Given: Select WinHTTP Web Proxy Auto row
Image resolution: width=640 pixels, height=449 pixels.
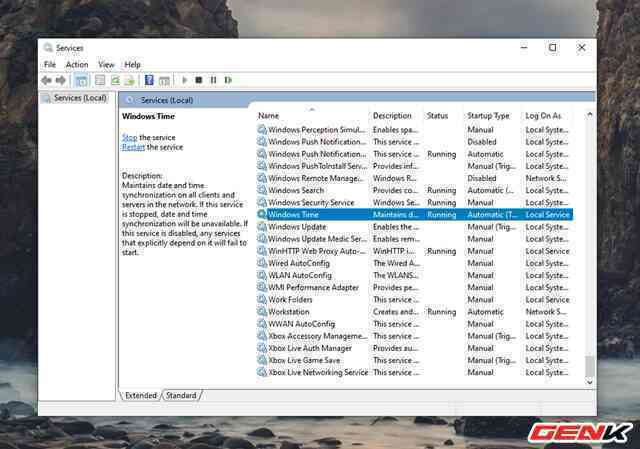Looking at the screenshot, I should coord(415,251).
